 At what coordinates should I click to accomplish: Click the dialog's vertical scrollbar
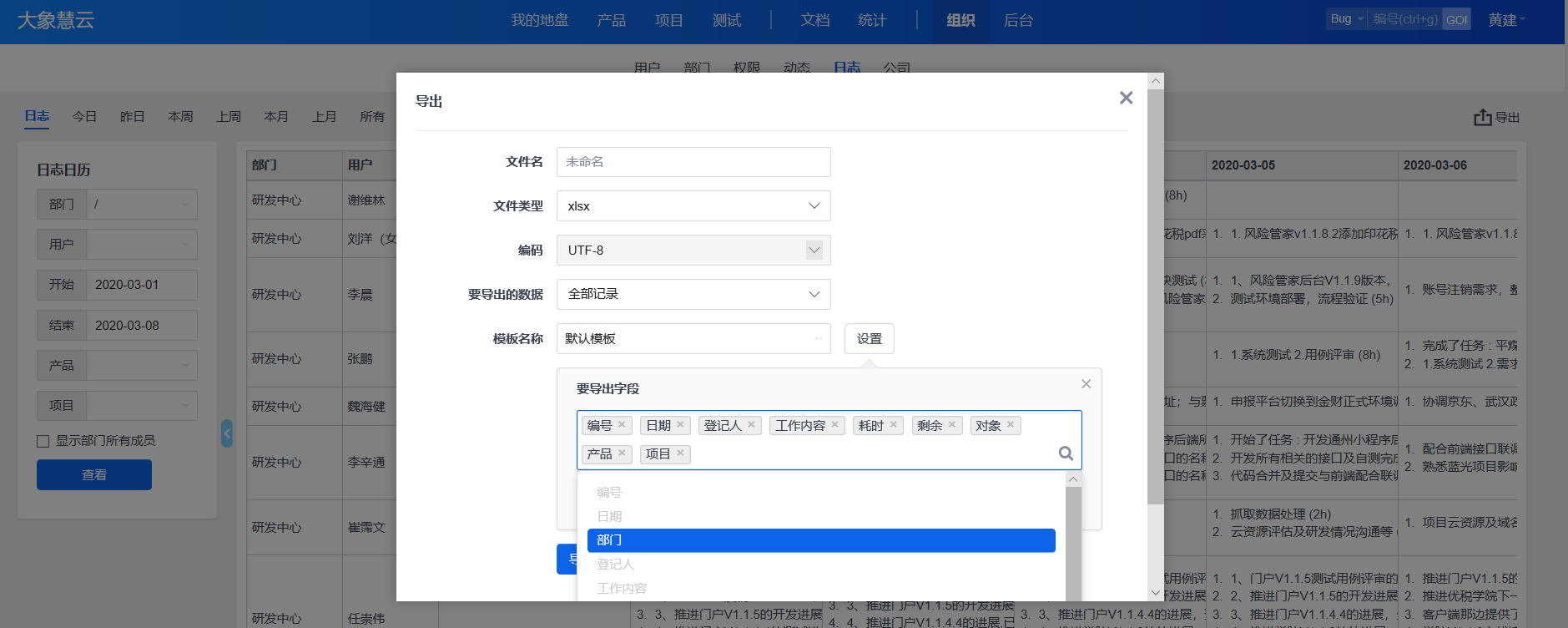1155,292
